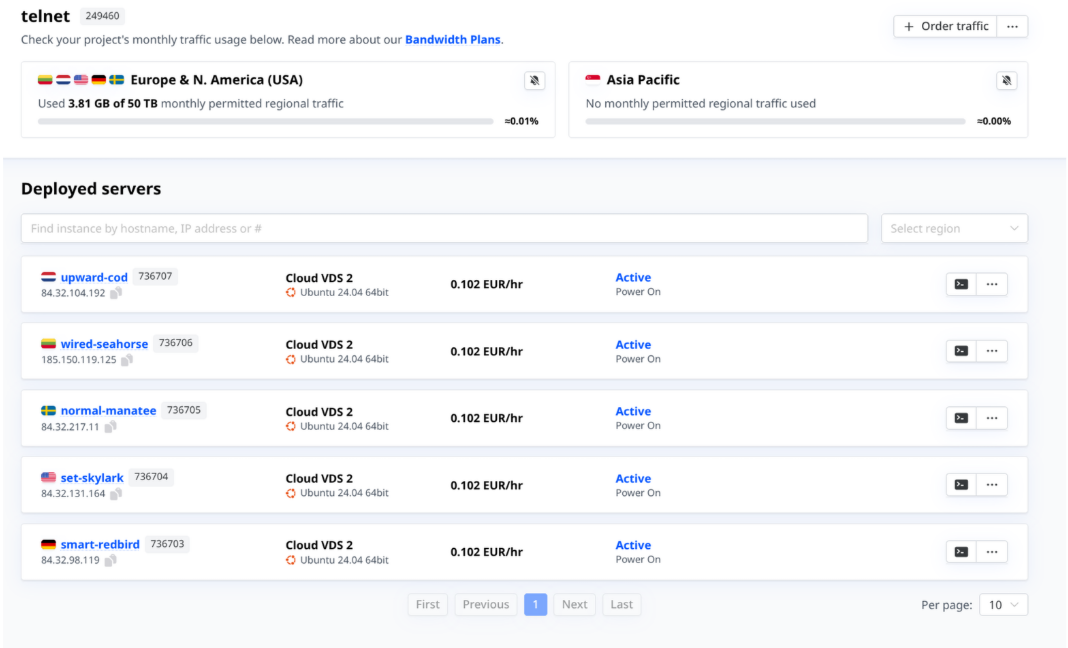Go to the Next page
Image resolution: width=1068 pixels, height=648 pixels.
click(574, 605)
